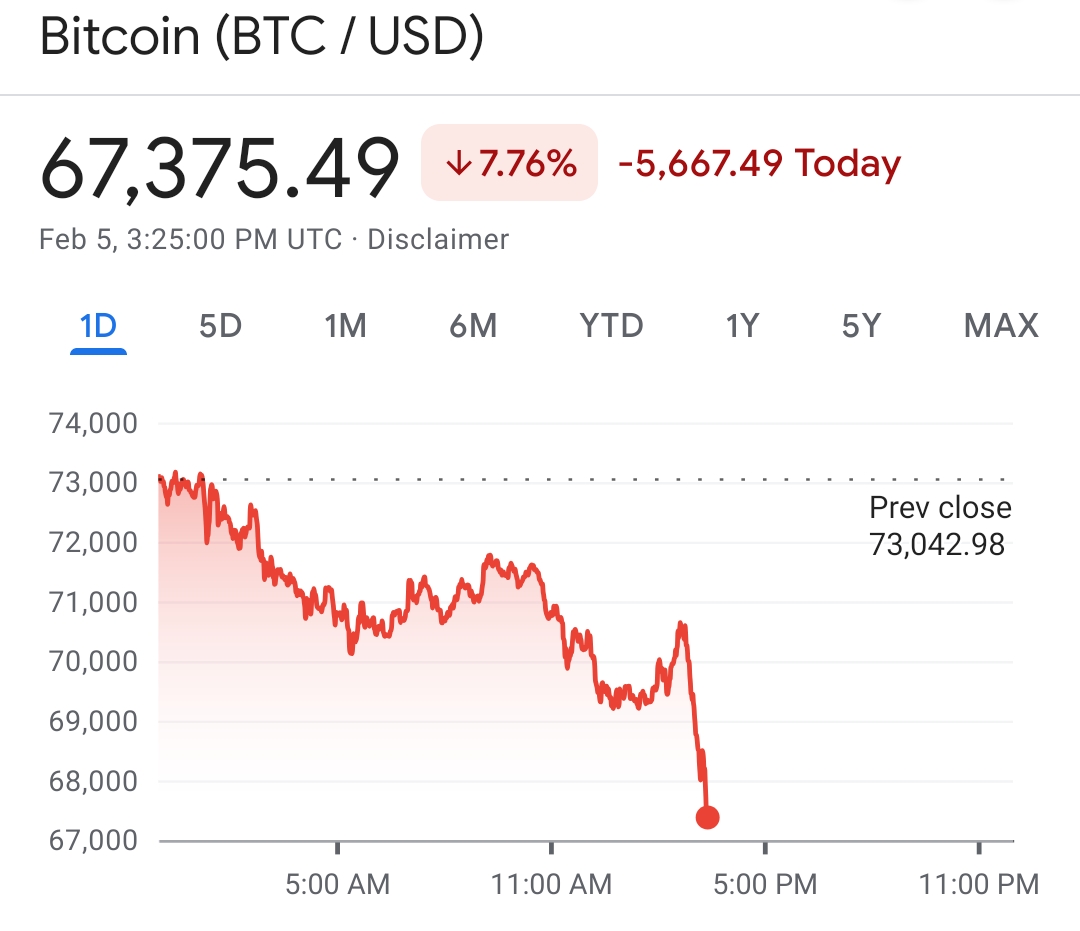Click the Prev close 73,042.98 label
The height and width of the screenshot is (931, 1080).
pyautogui.click(x=939, y=526)
